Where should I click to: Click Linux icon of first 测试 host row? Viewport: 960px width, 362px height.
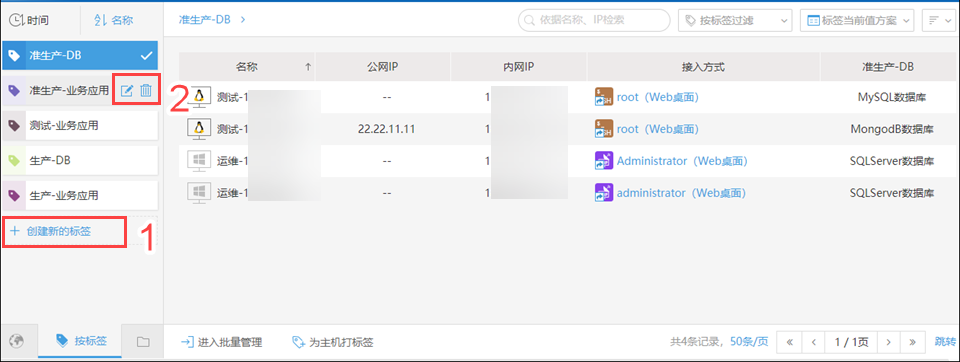point(198,97)
